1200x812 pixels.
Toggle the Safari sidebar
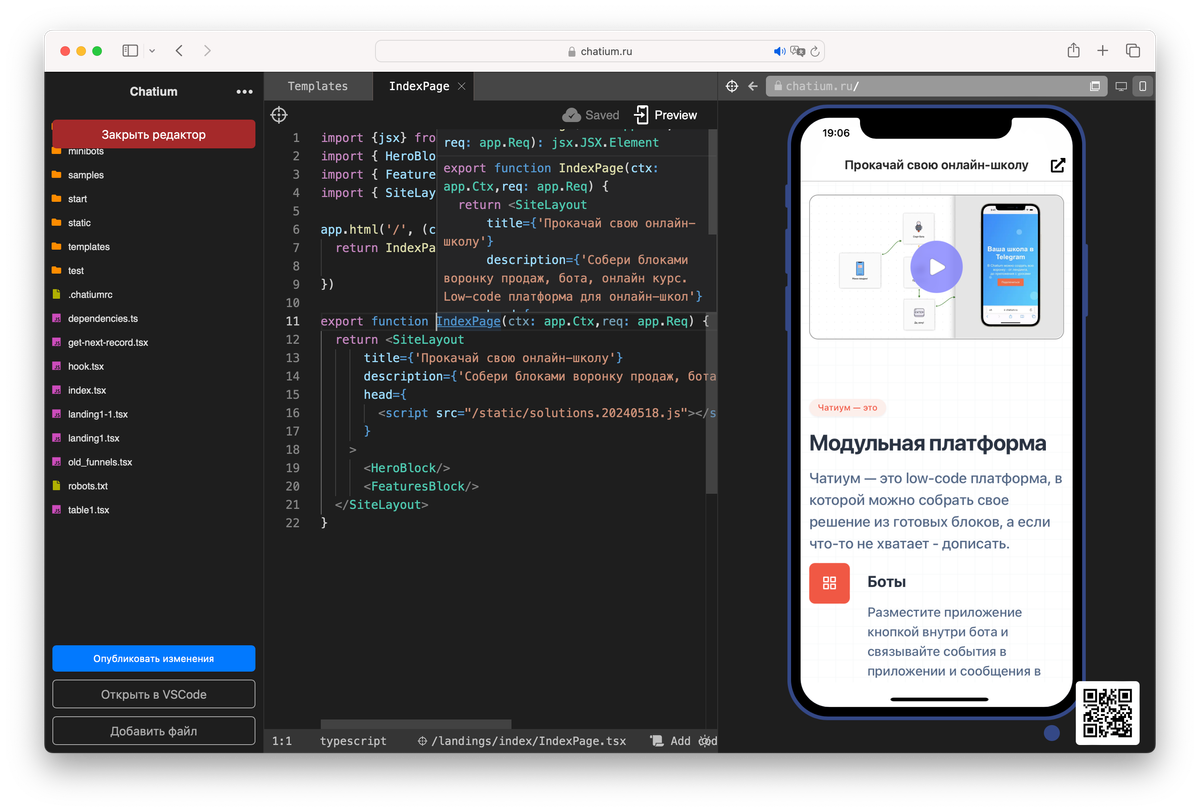coord(130,51)
